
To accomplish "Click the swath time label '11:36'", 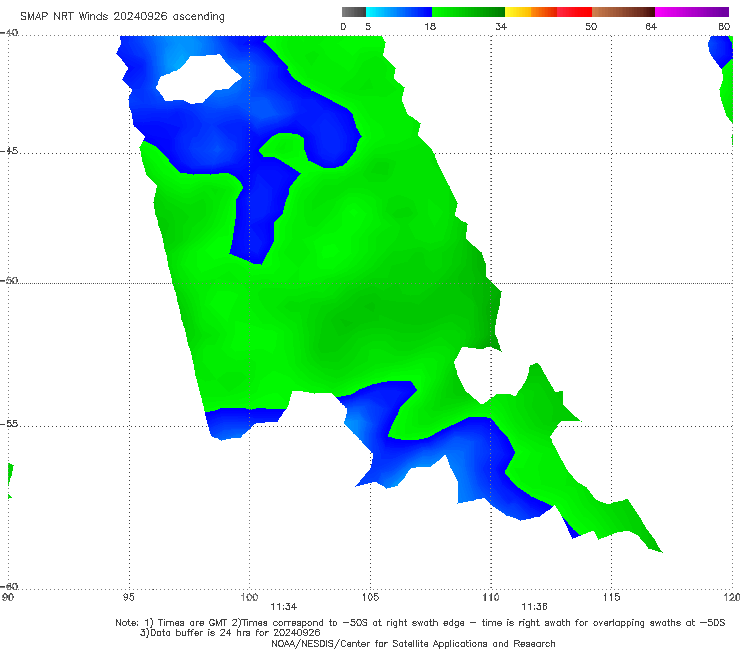I will pyautogui.click(x=534, y=607).
